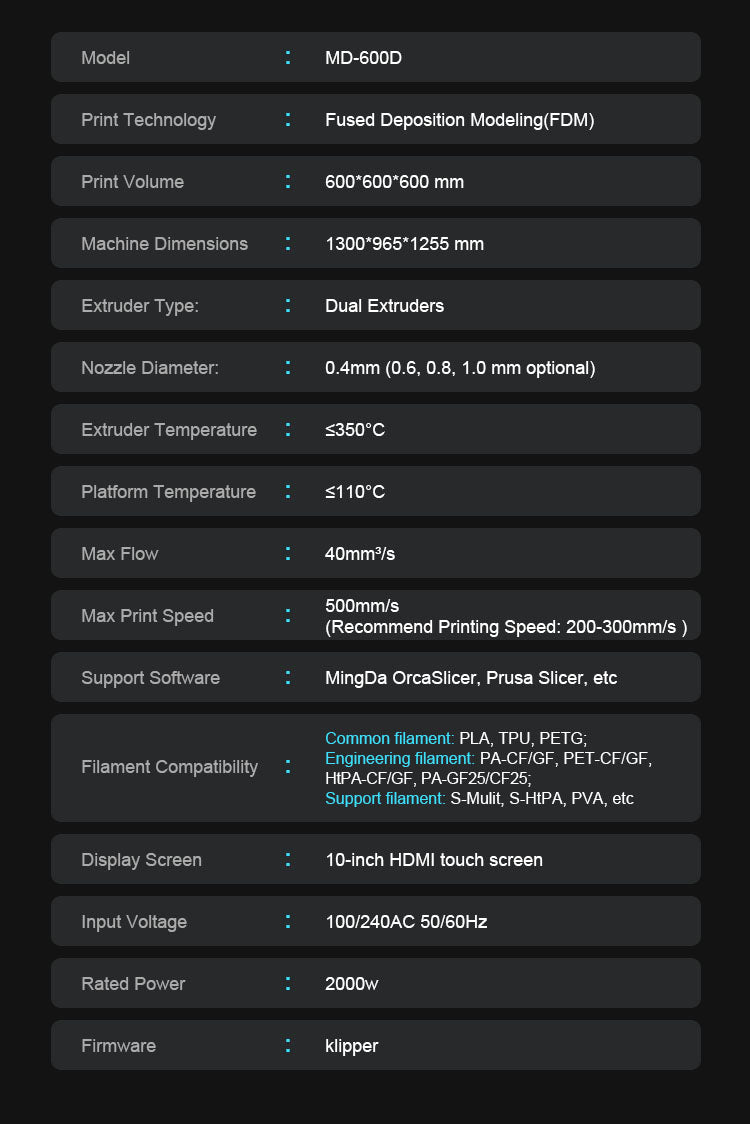The width and height of the screenshot is (750, 1124).
Task: Select the Machine Dimensions label
Action: coord(164,244)
